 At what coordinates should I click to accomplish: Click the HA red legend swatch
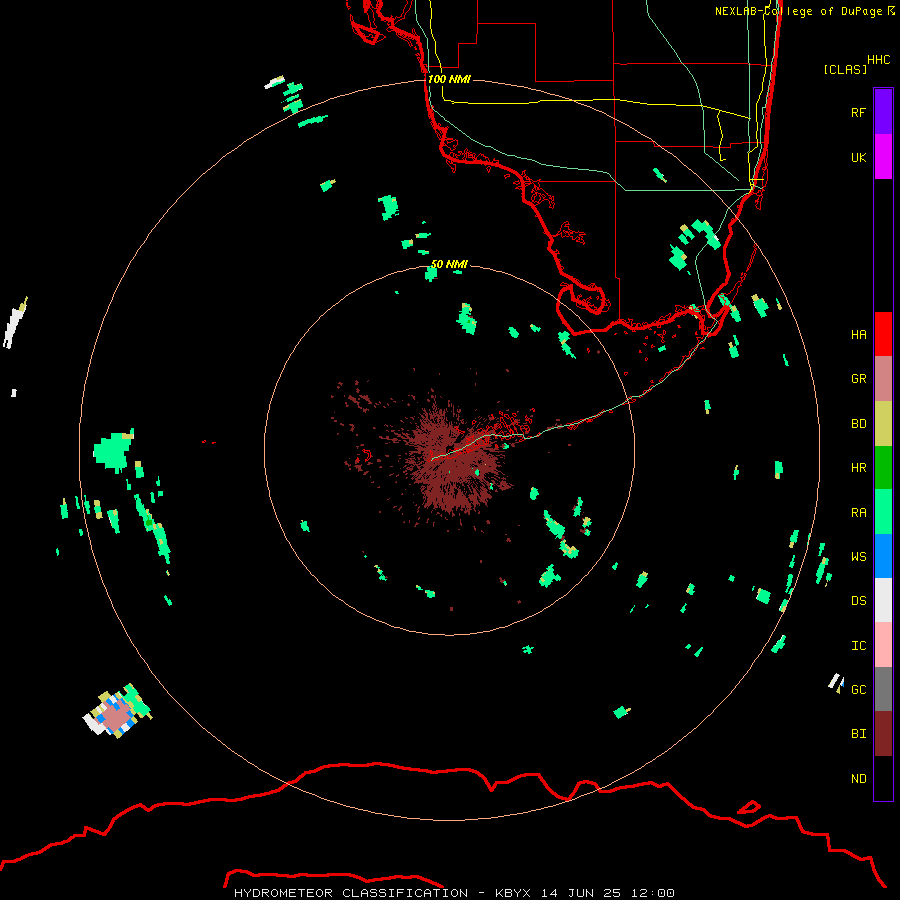pyautogui.click(x=883, y=334)
